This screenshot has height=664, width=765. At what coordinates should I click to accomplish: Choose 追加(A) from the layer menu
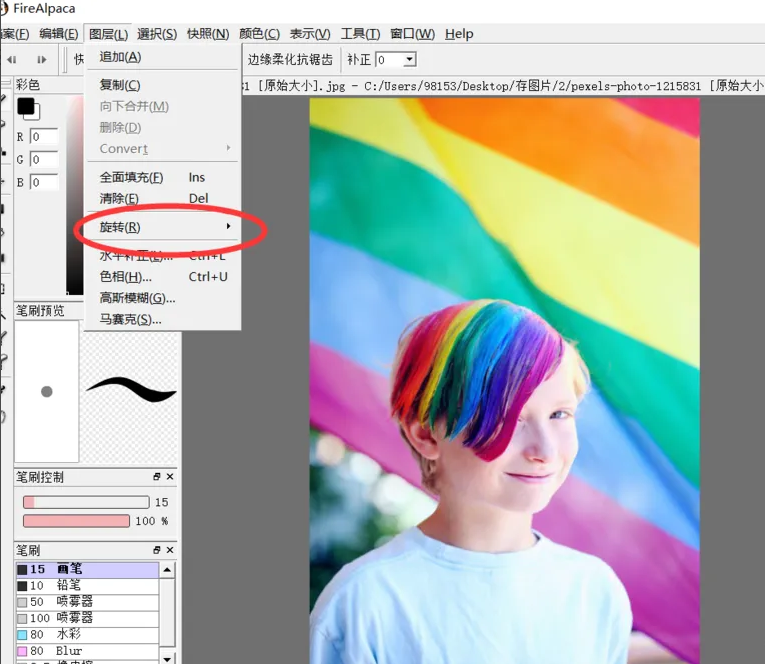tap(163, 57)
